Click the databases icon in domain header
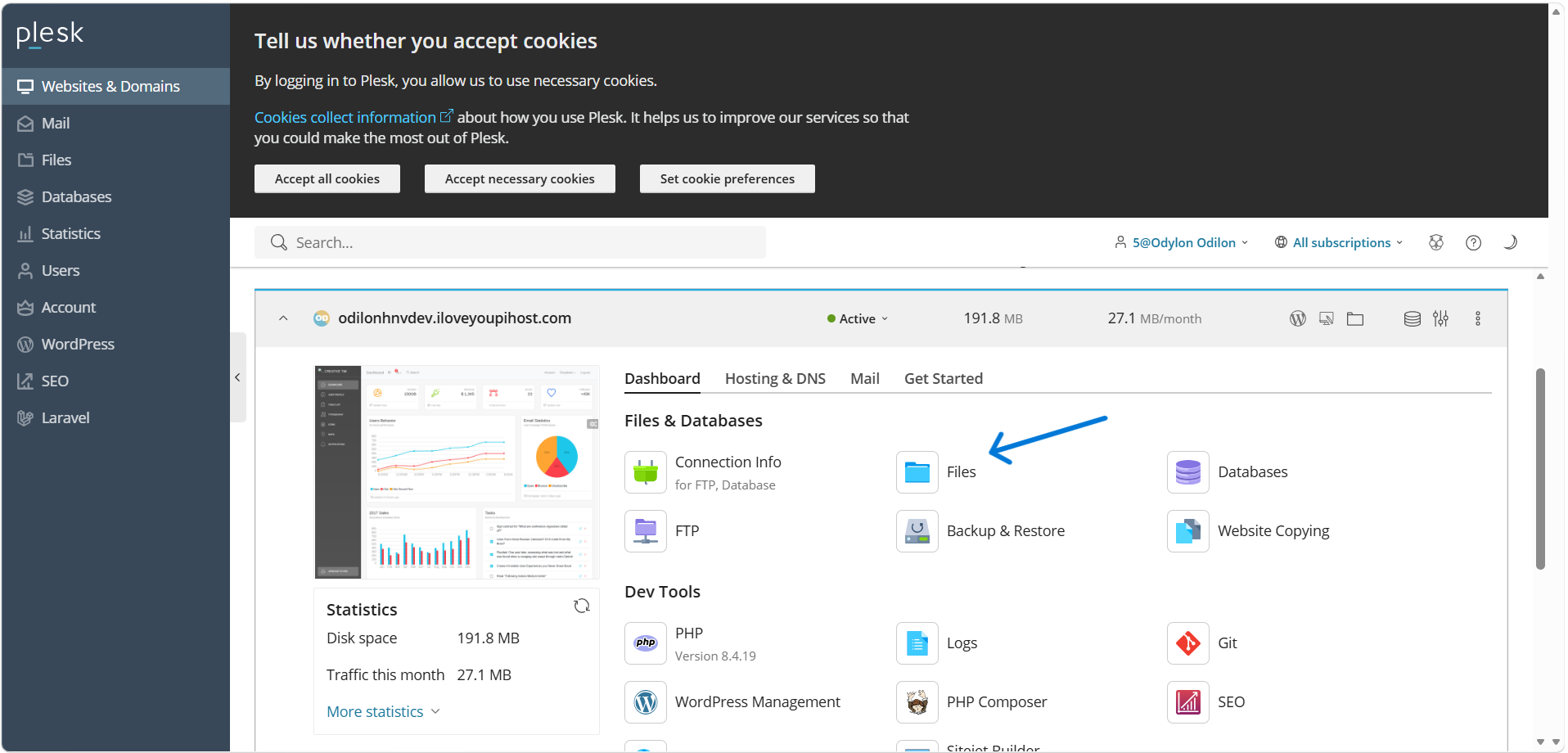 (1412, 319)
